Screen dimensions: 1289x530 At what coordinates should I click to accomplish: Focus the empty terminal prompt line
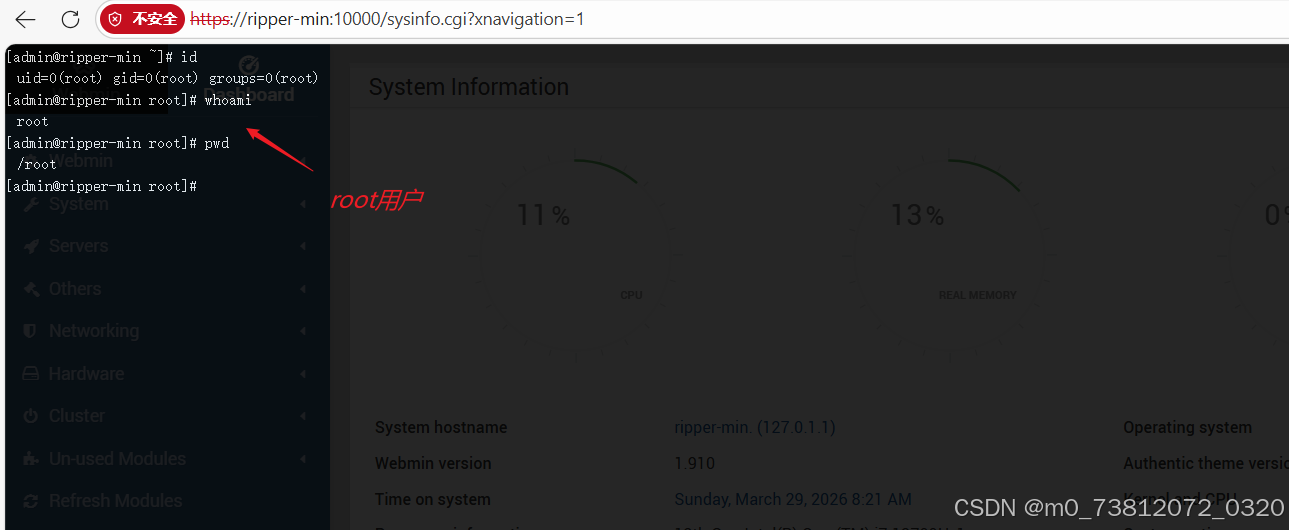pos(100,186)
